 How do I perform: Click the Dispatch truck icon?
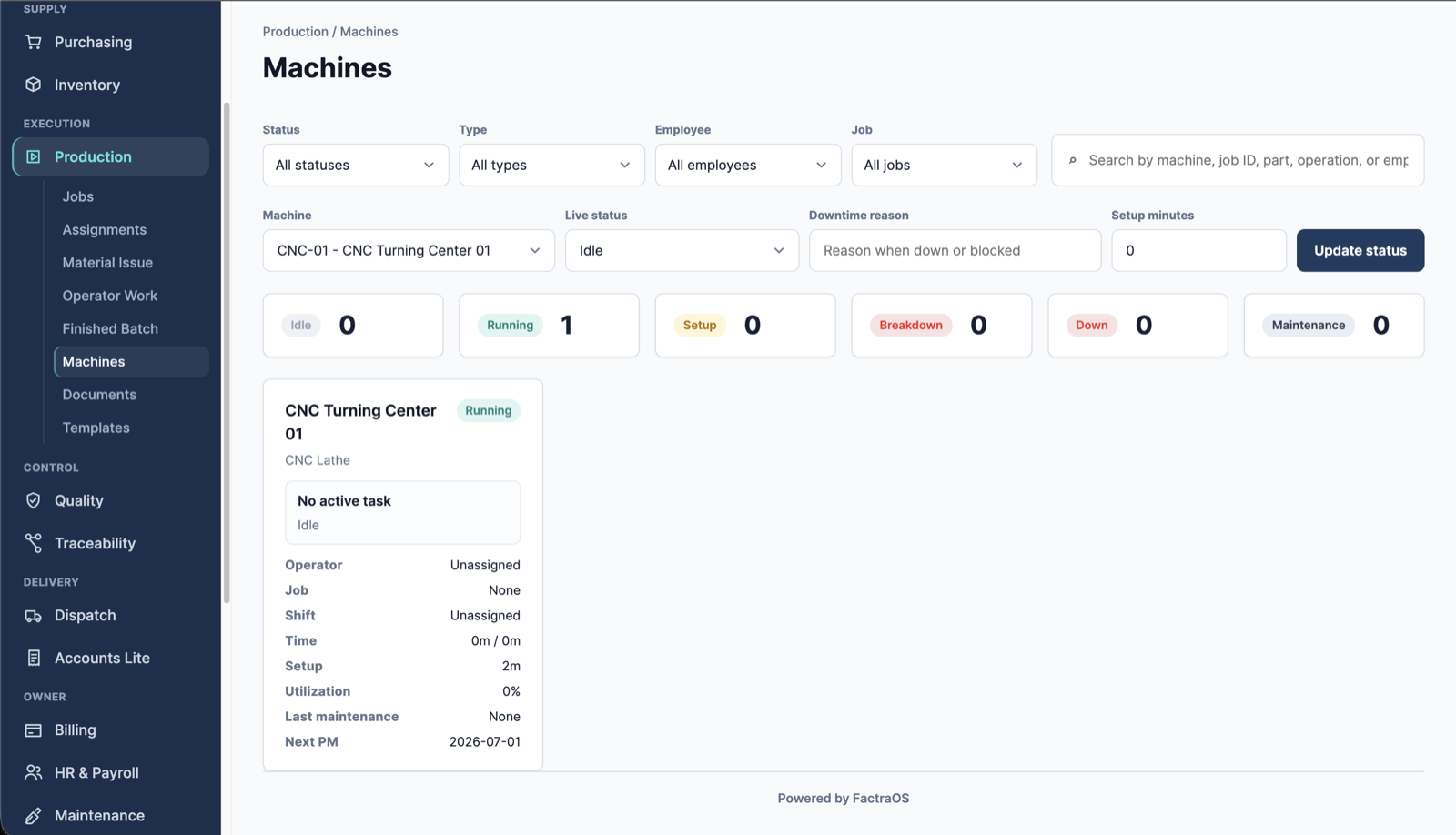34,615
